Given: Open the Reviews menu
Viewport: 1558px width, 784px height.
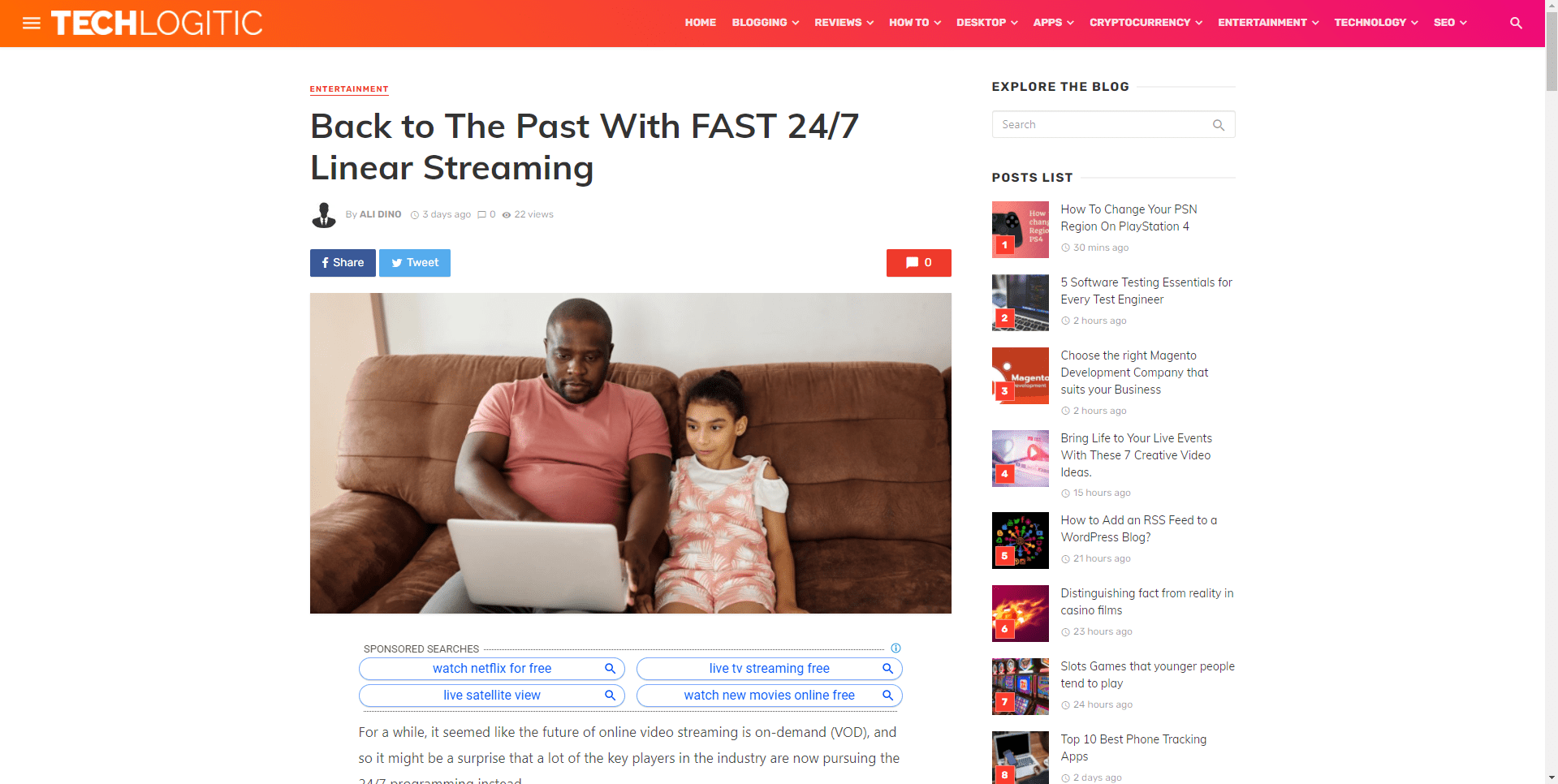Looking at the screenshot, I should pos(844,23).
